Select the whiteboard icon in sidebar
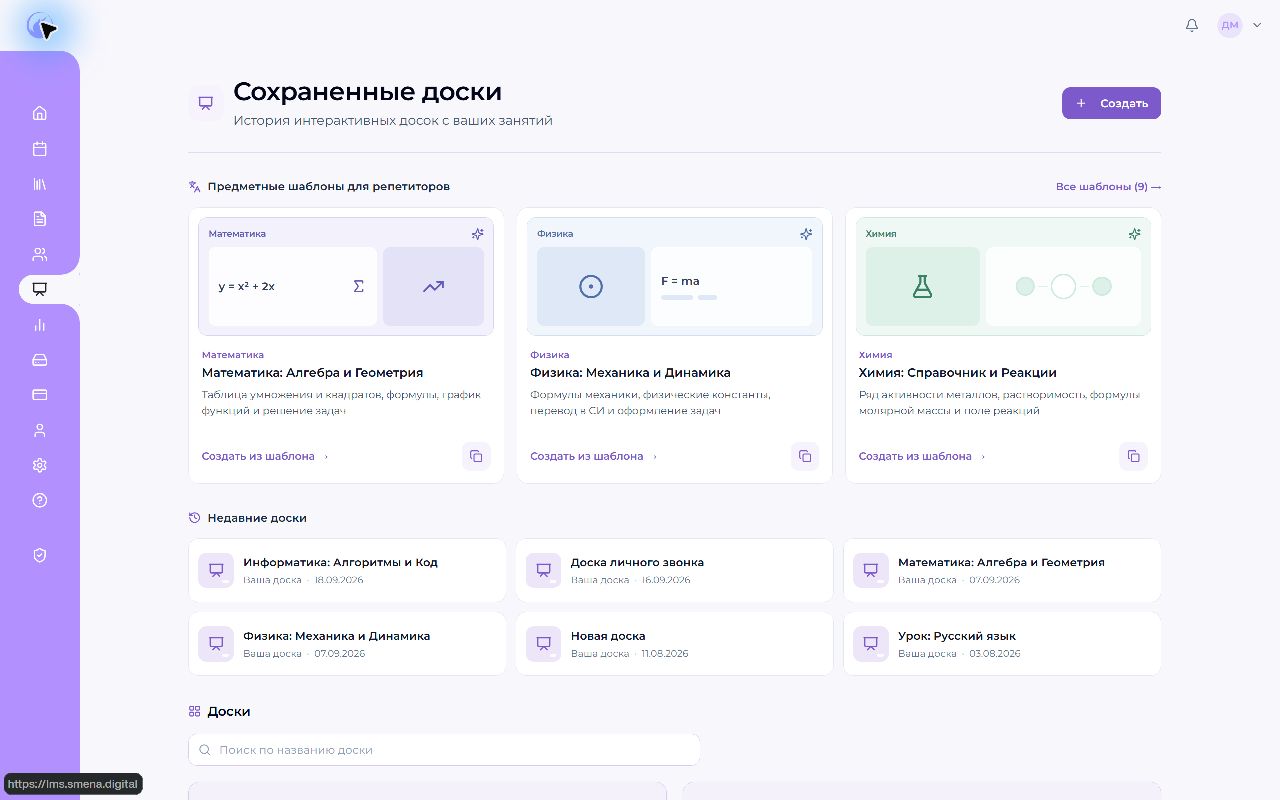 (40, 289)
